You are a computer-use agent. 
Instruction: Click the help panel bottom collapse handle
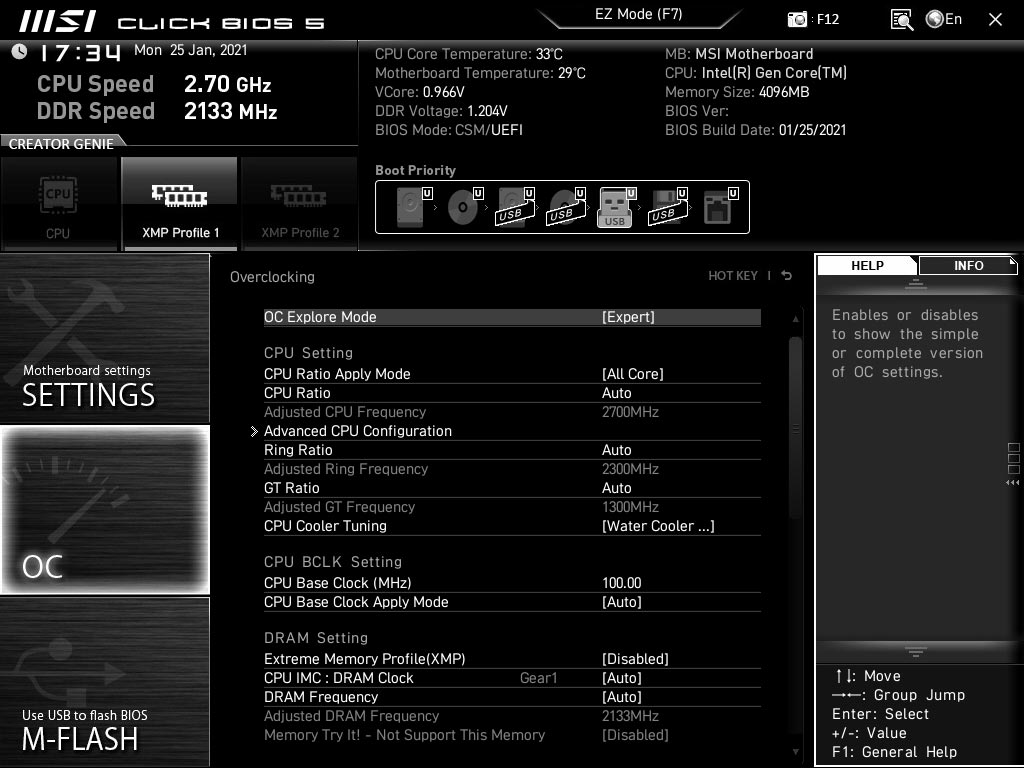tap(916, 652)
